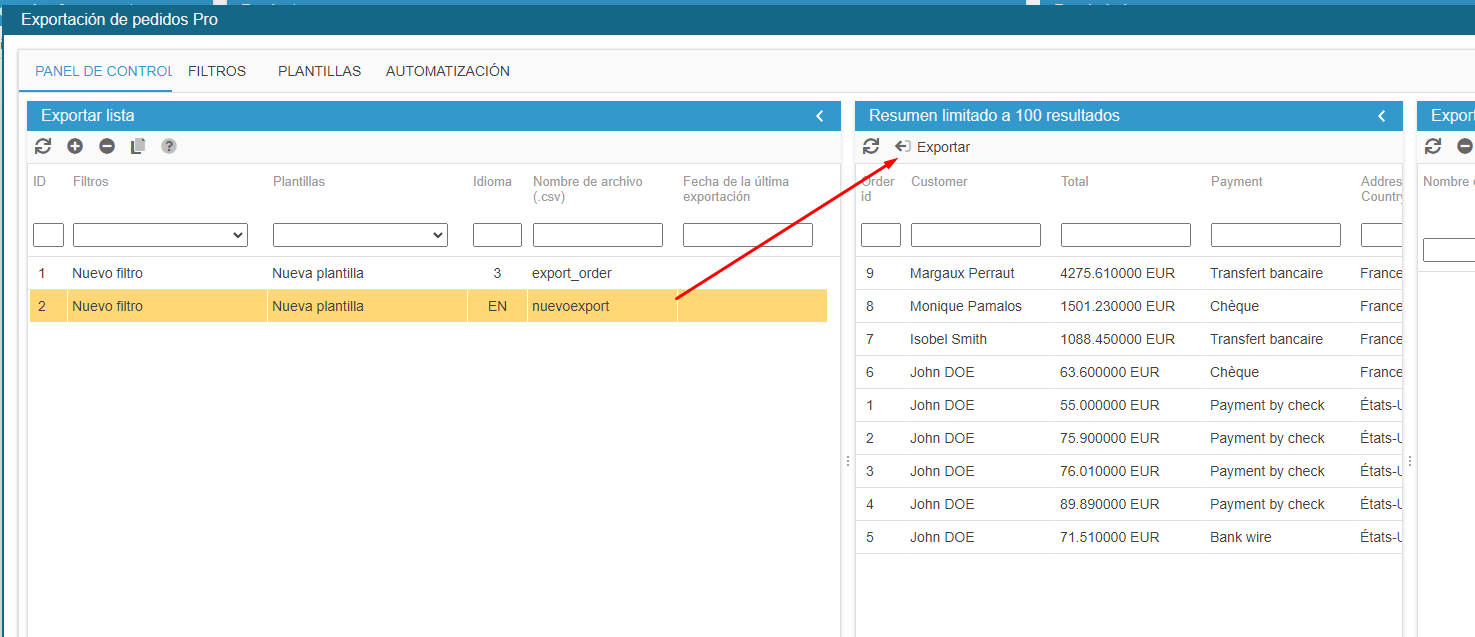The height and width of the screenshot is (637, 1475).
Task: Go to the AUTOMATIZACIÓN tab
Action: click(x=448, y=71)
